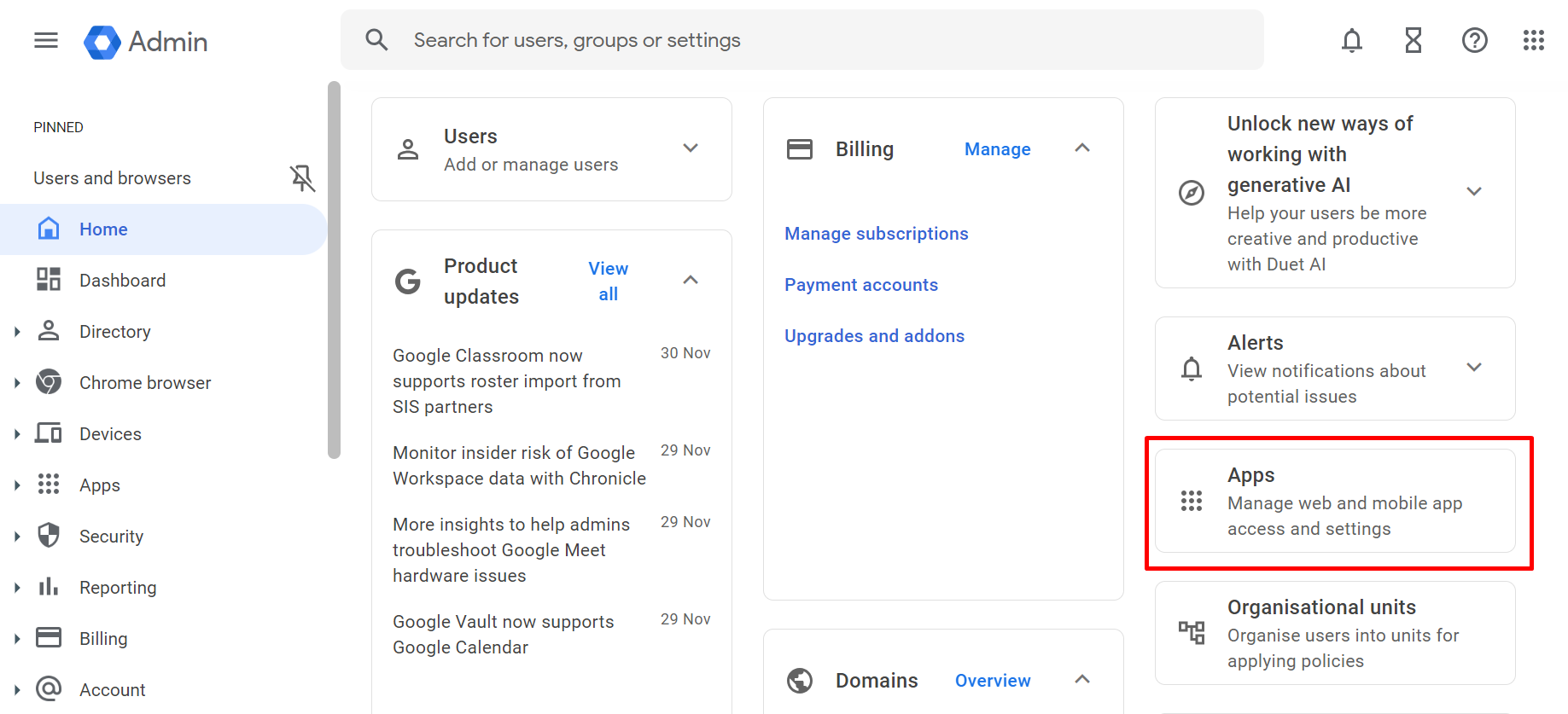Screen dimensions: 1568x714
Task: Click the Apps grid icon in sidebar
Action: click(x=49, y=485)
